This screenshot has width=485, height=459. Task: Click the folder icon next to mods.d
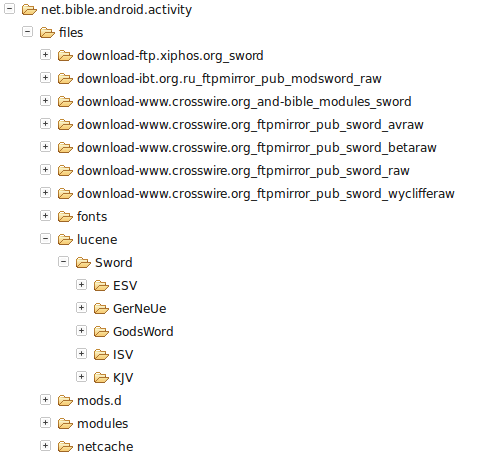pos(65,401)
